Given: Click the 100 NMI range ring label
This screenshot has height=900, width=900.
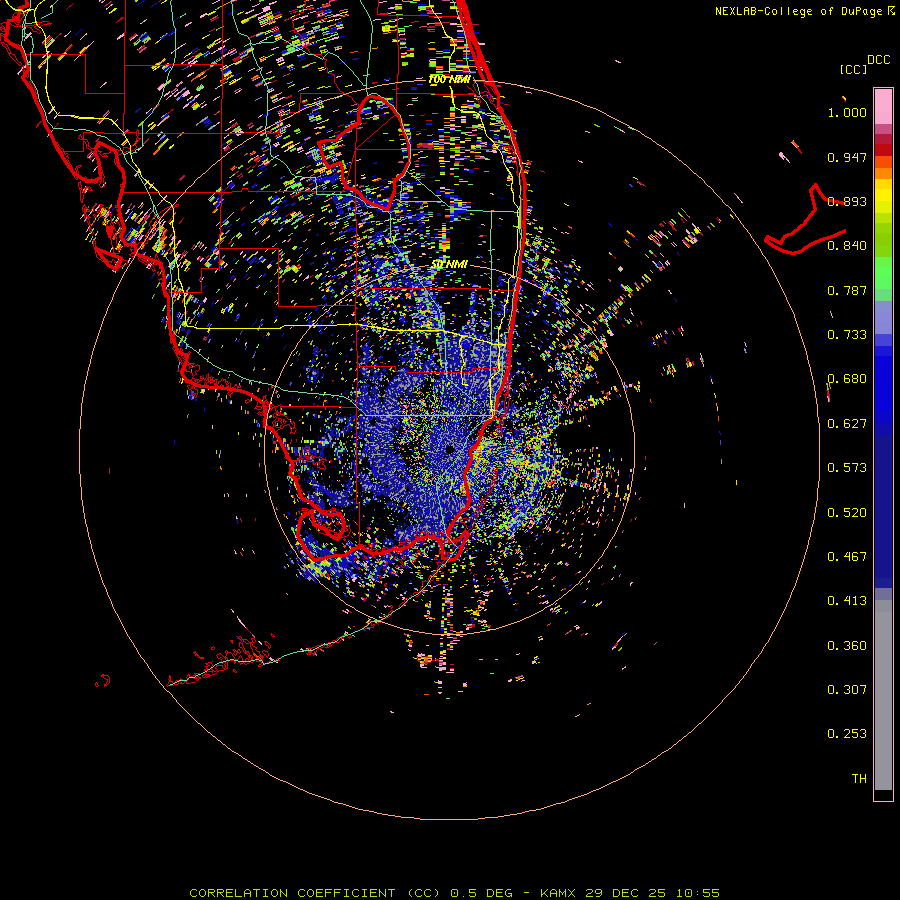Looking at the screenshot, I should (x=449, y=79).
